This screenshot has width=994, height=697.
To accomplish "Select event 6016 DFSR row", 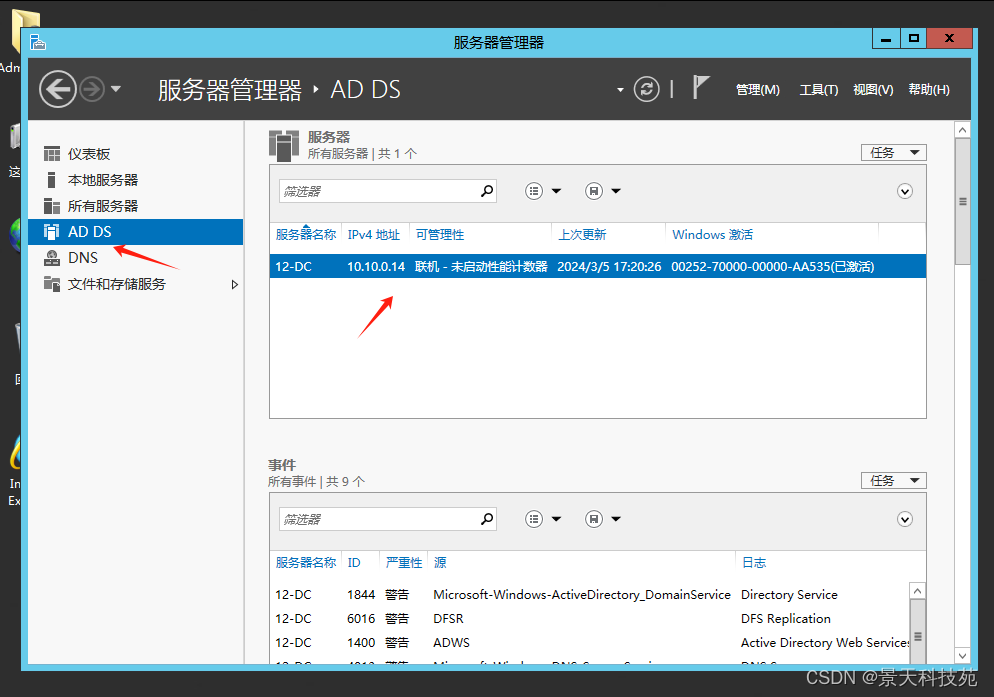I will [x=590, y=619].
